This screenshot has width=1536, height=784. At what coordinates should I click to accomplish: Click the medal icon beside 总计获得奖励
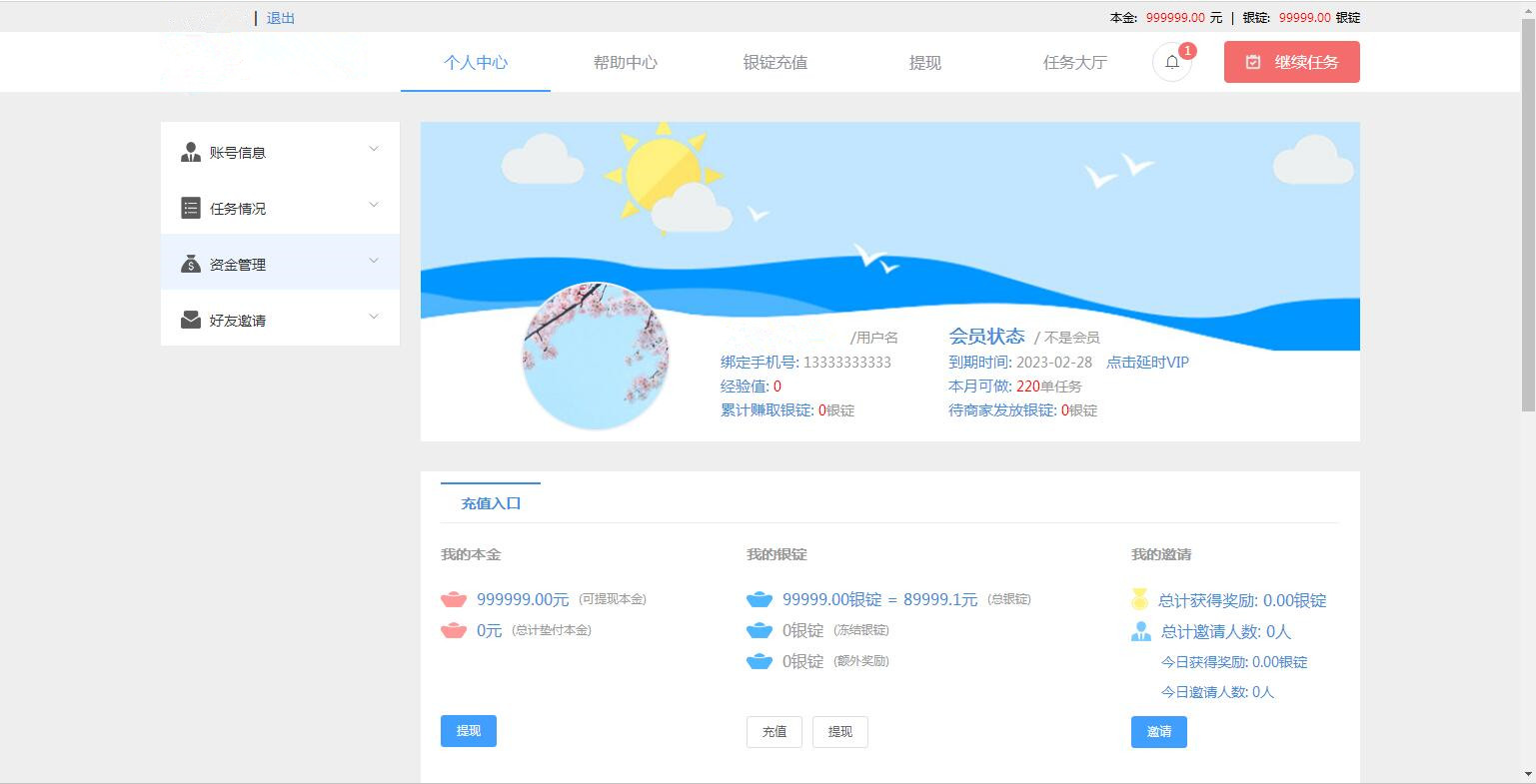pyautogui.click(x=1140, y=599)
